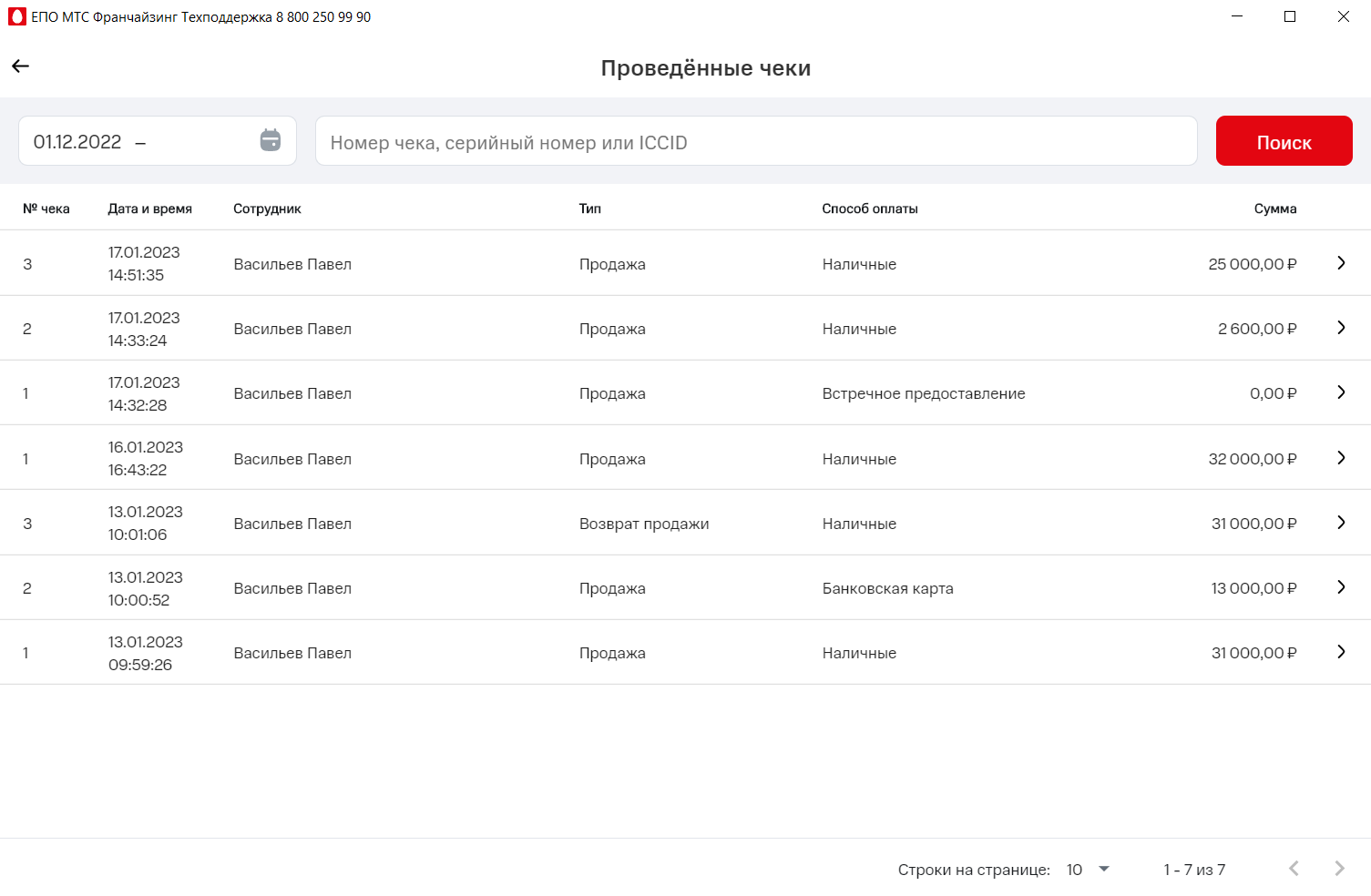Click the Тип column header
Image resolution: width=1371 pixels, height=896 pixels.
pyautogui.click(x=590, y=209)
